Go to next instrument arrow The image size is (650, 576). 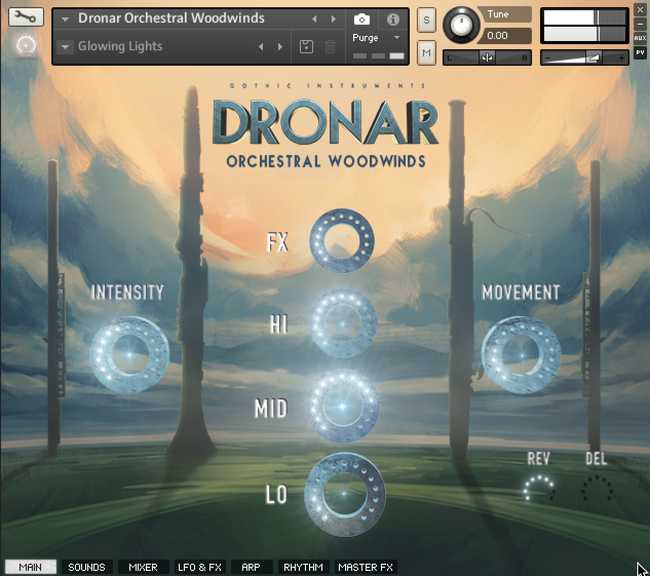coord(333,19)
